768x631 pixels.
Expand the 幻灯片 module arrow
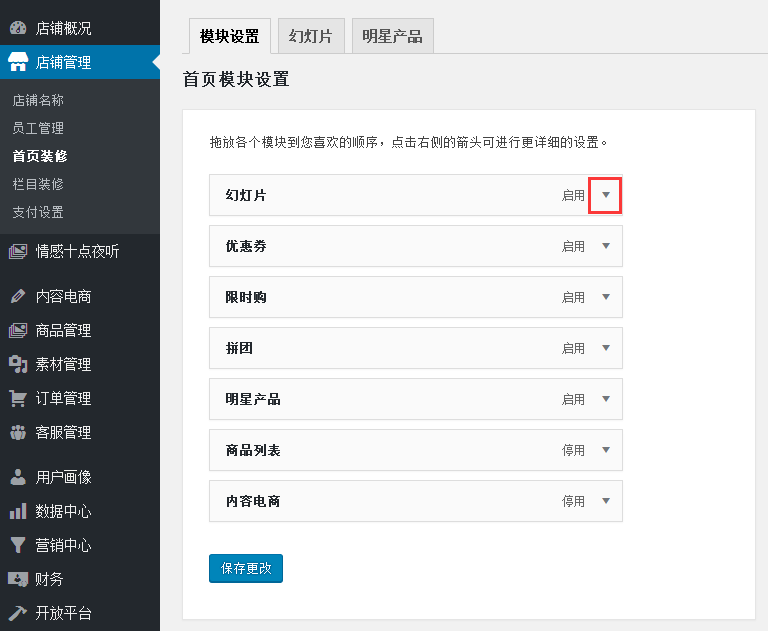[x=606, y=195]
